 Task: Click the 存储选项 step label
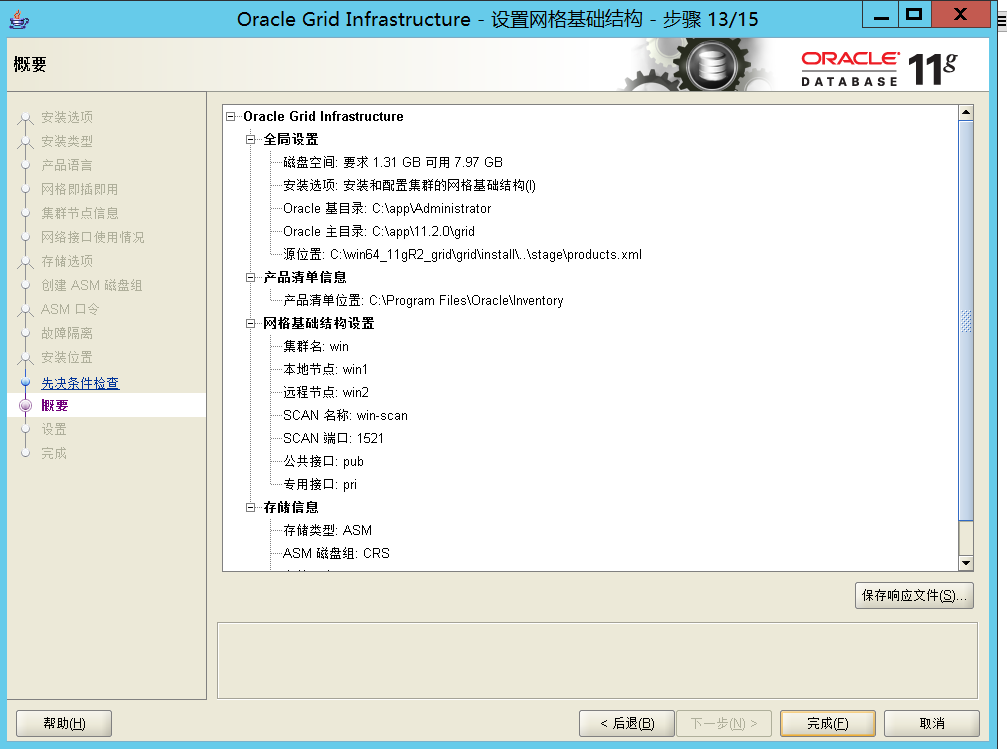click(x=67, y=261)
